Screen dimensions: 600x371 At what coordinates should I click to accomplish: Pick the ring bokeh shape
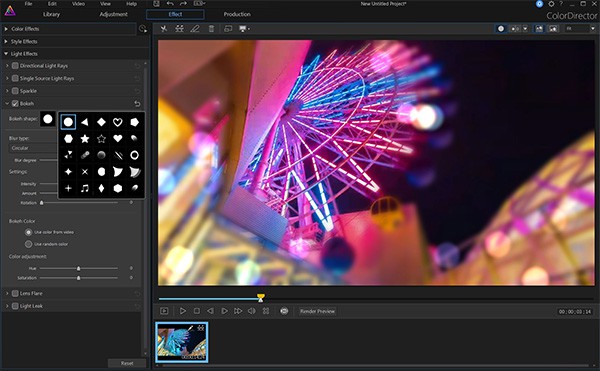[134, 155]
